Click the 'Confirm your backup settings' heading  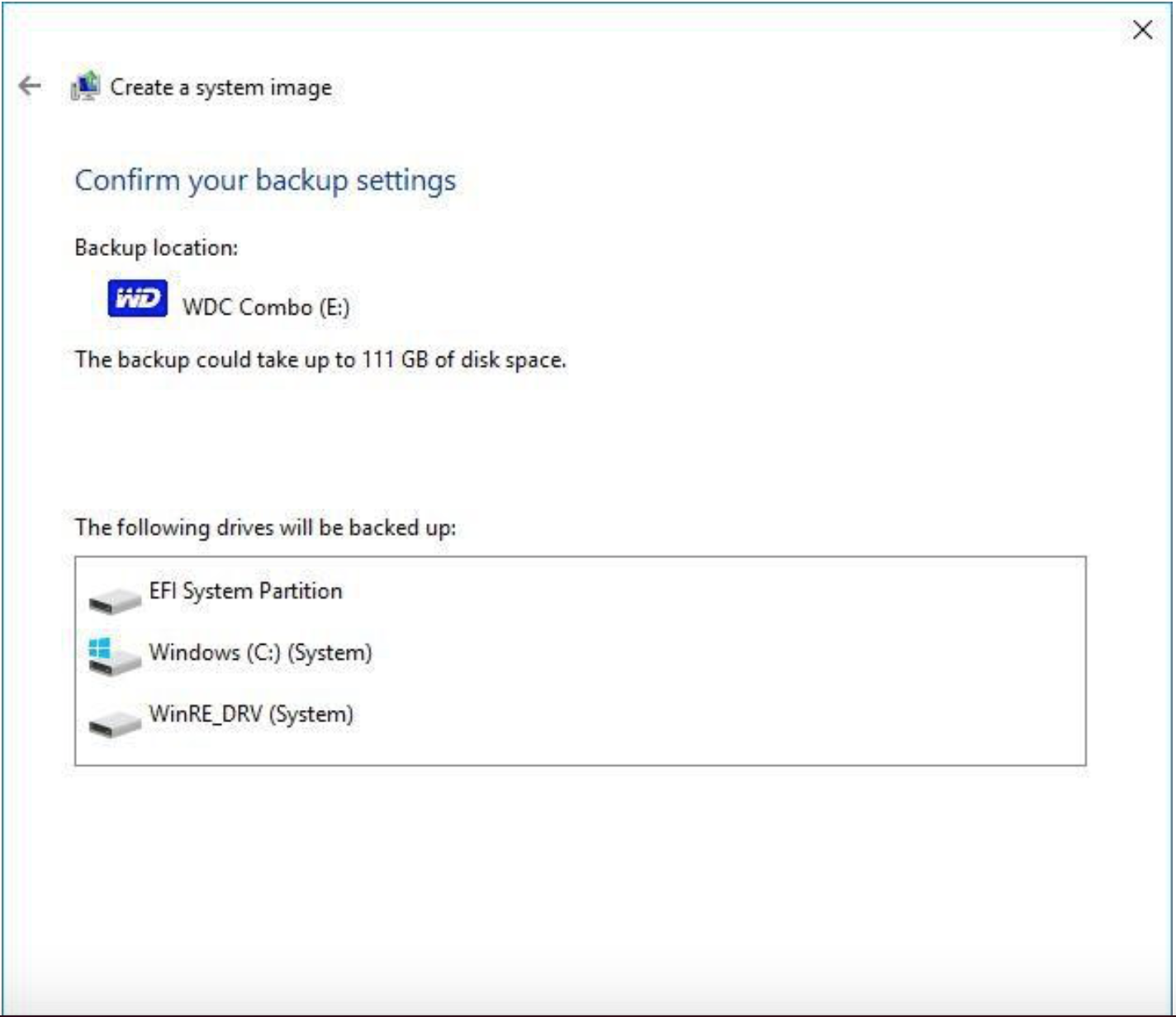tap(265, 180)
